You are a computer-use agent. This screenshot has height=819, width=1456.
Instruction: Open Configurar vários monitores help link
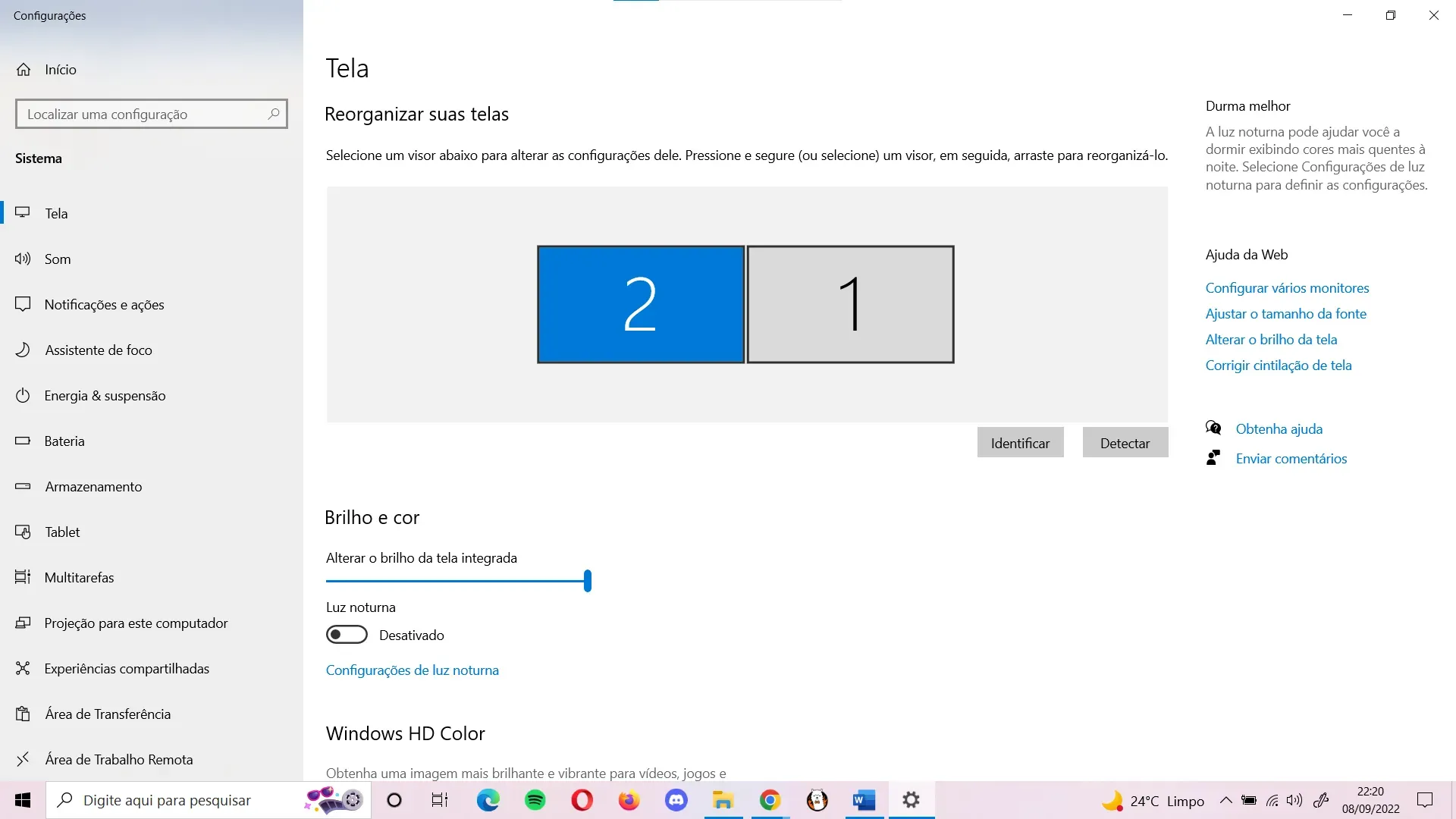pyautogui.click(x=1287, y=288)
